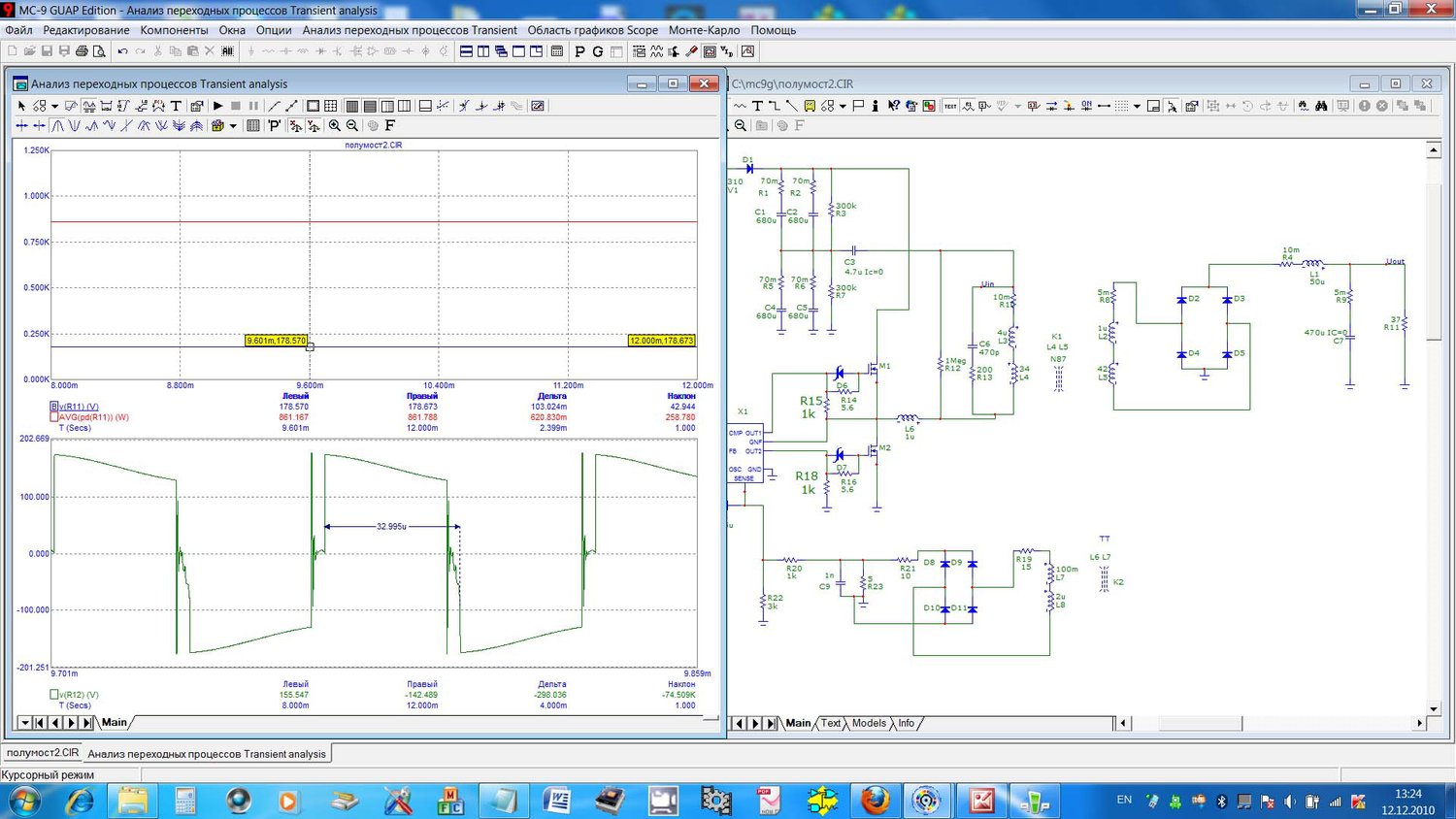This screenshot has width=1456, height=819.
Task: Click the Print icon in main toolbar
Action: click(x=82, y=51)
